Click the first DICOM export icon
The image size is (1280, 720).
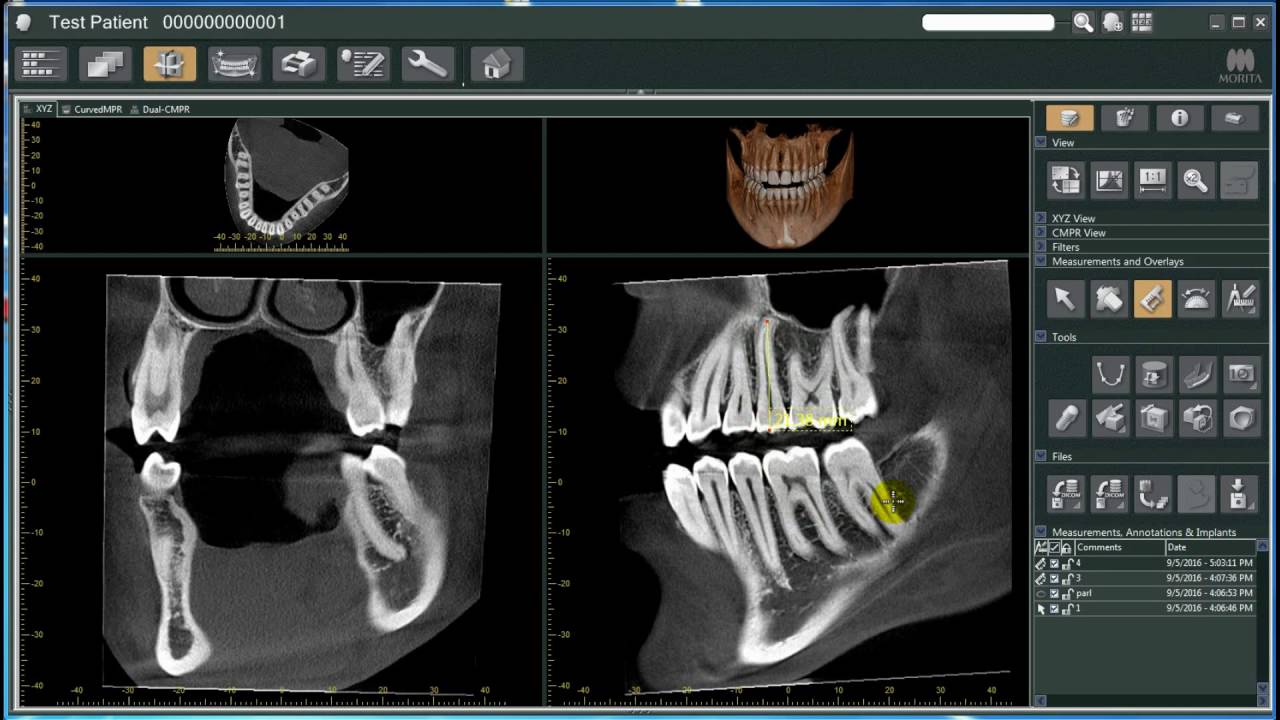tap(1066, 494)
